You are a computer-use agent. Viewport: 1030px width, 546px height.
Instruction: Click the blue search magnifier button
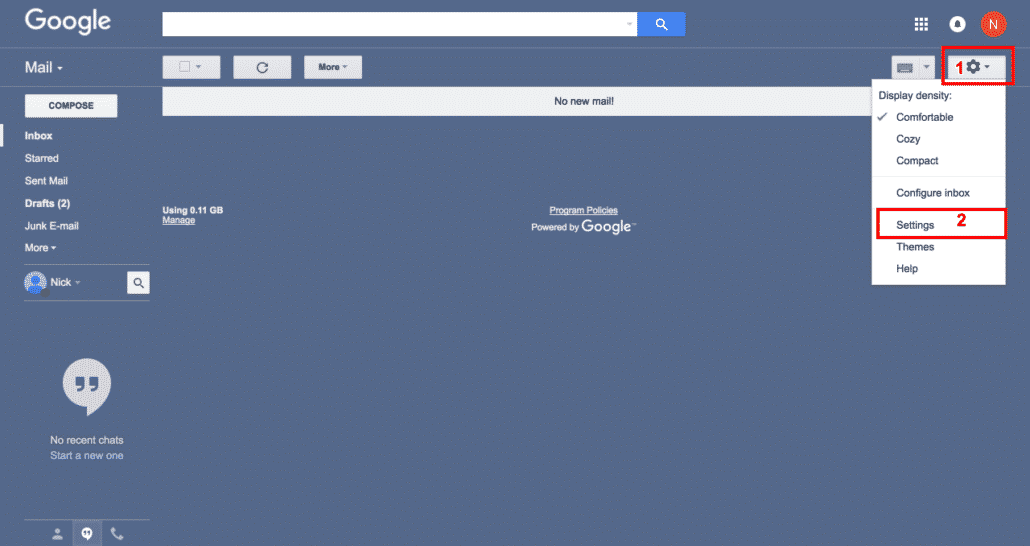click(x=661, y=24)
